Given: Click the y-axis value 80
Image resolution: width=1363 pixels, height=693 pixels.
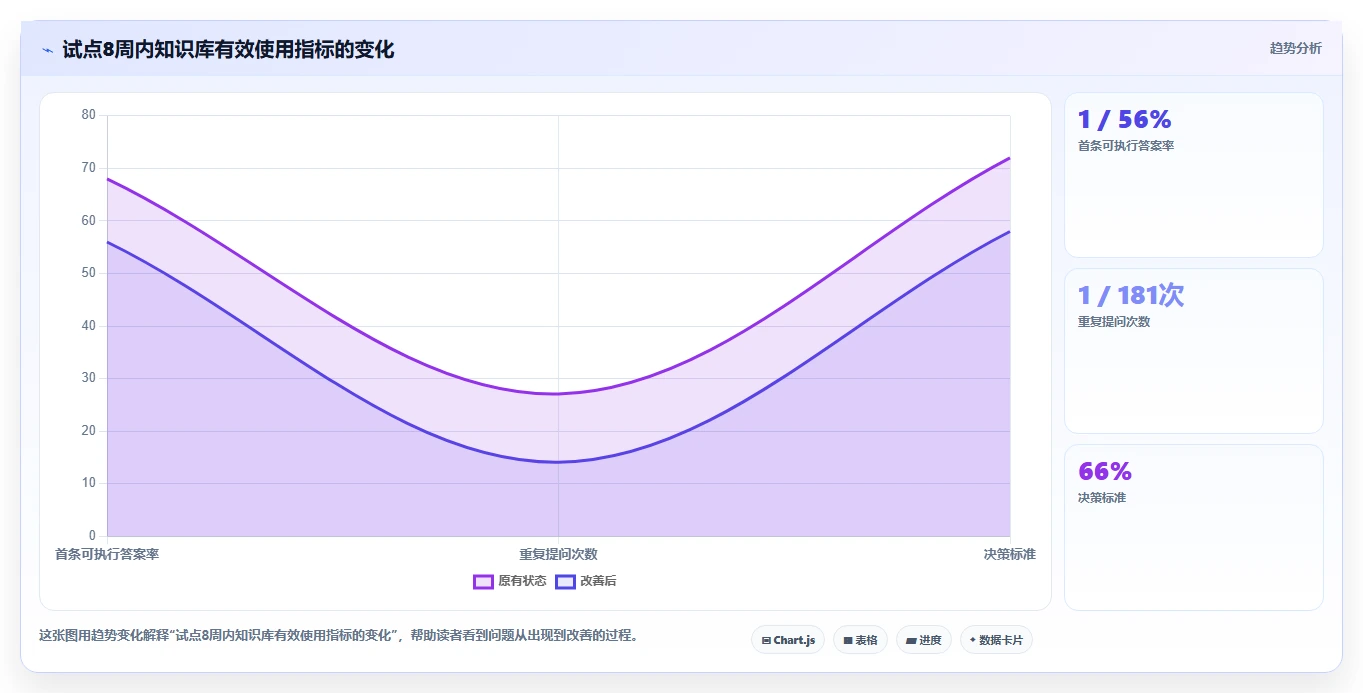Looking at the screenshot, I should [89, 115].
